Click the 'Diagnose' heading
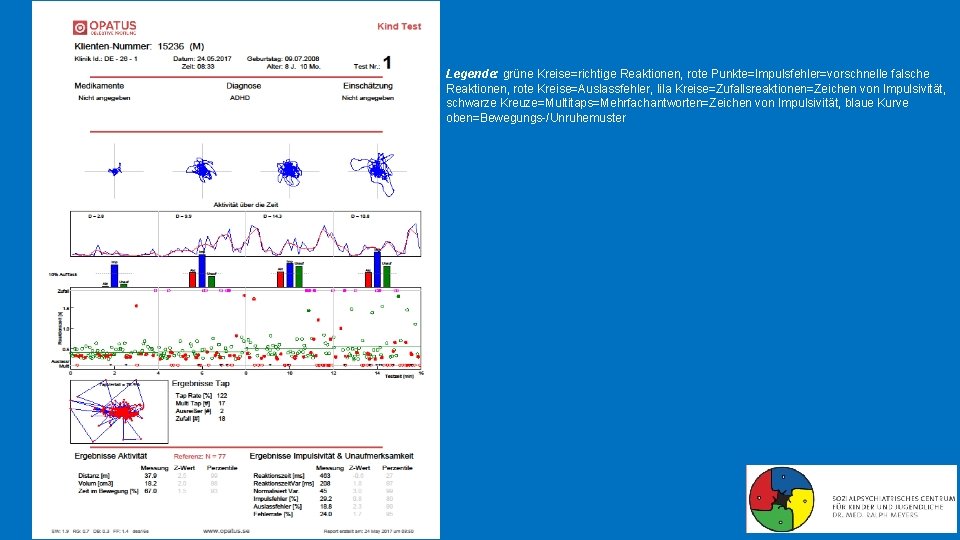960x540 pixels. [x=244, y=86]
